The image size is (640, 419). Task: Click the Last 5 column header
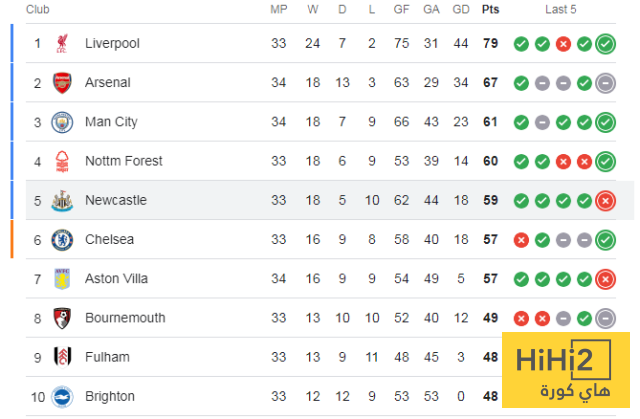[560, 10]
